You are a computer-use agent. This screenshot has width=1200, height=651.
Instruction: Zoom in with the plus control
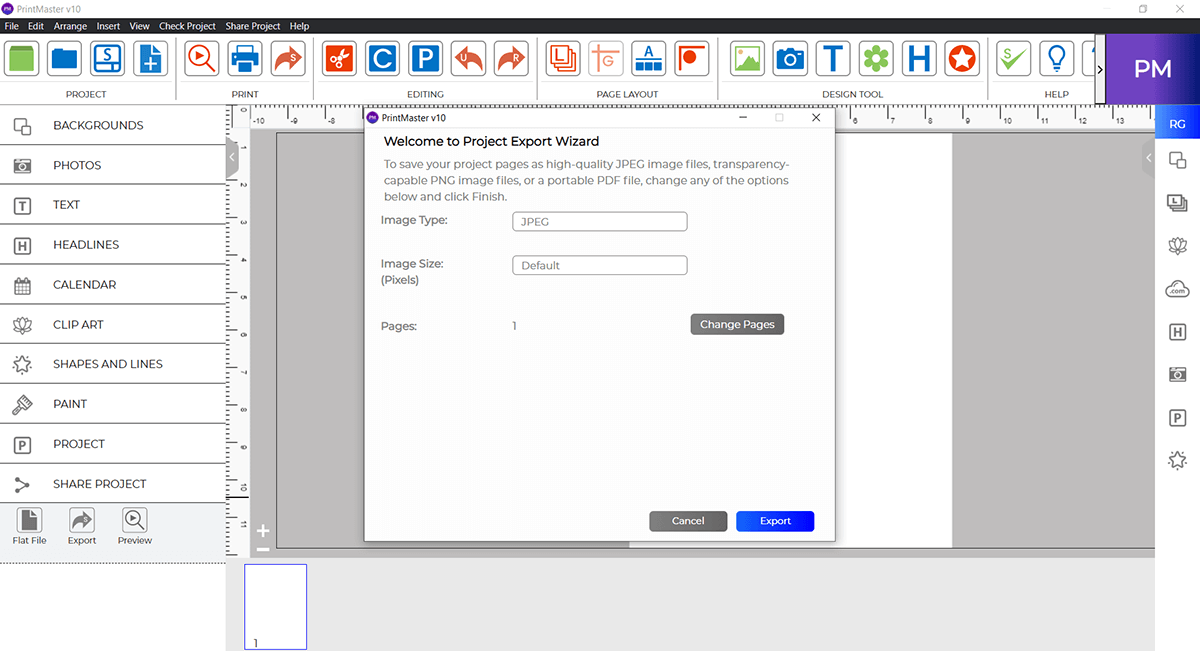coord(262,530)
